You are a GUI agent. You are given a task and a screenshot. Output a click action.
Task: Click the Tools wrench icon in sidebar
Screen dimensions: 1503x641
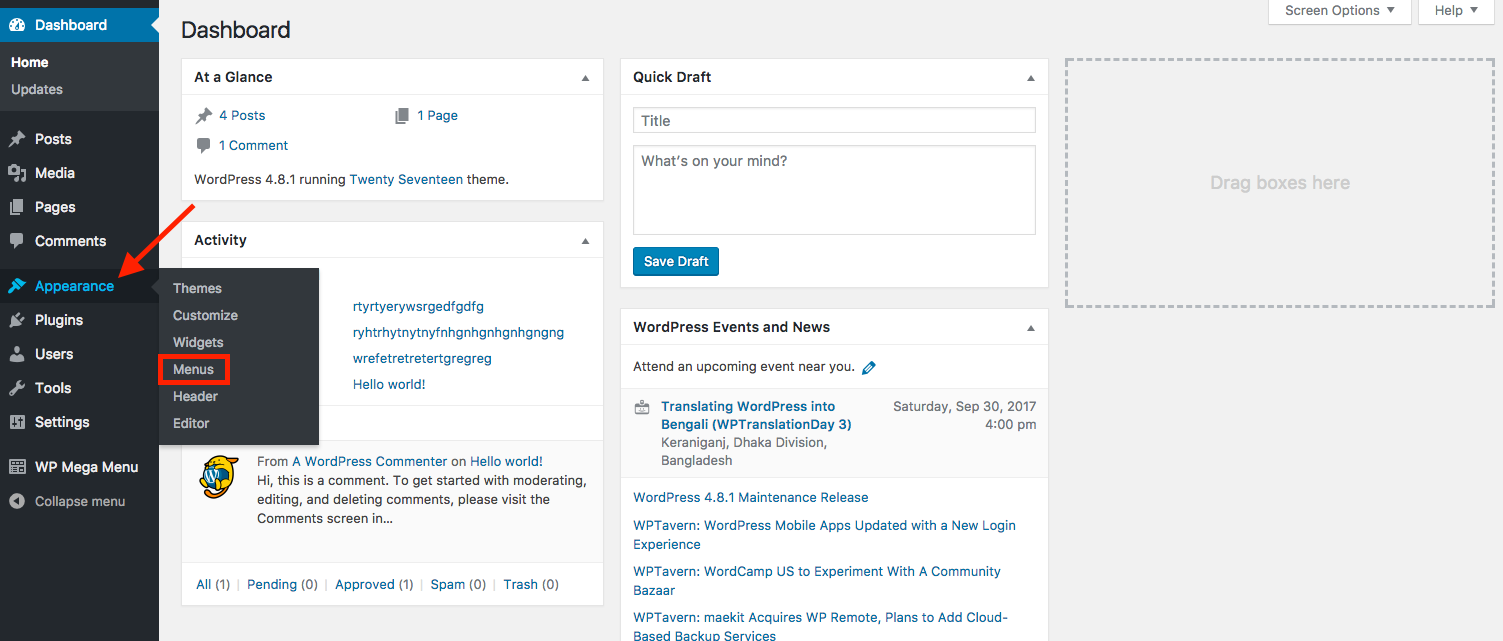coord(17,388)
